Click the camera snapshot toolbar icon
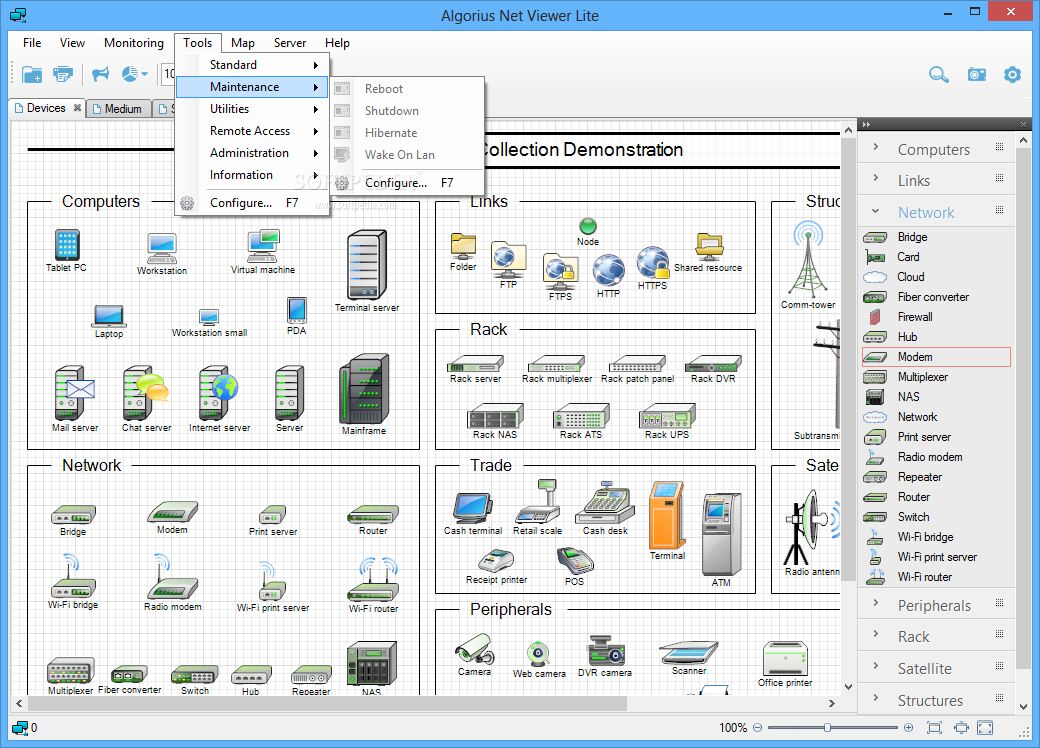 pyautogui.click(x=976, y=74)
